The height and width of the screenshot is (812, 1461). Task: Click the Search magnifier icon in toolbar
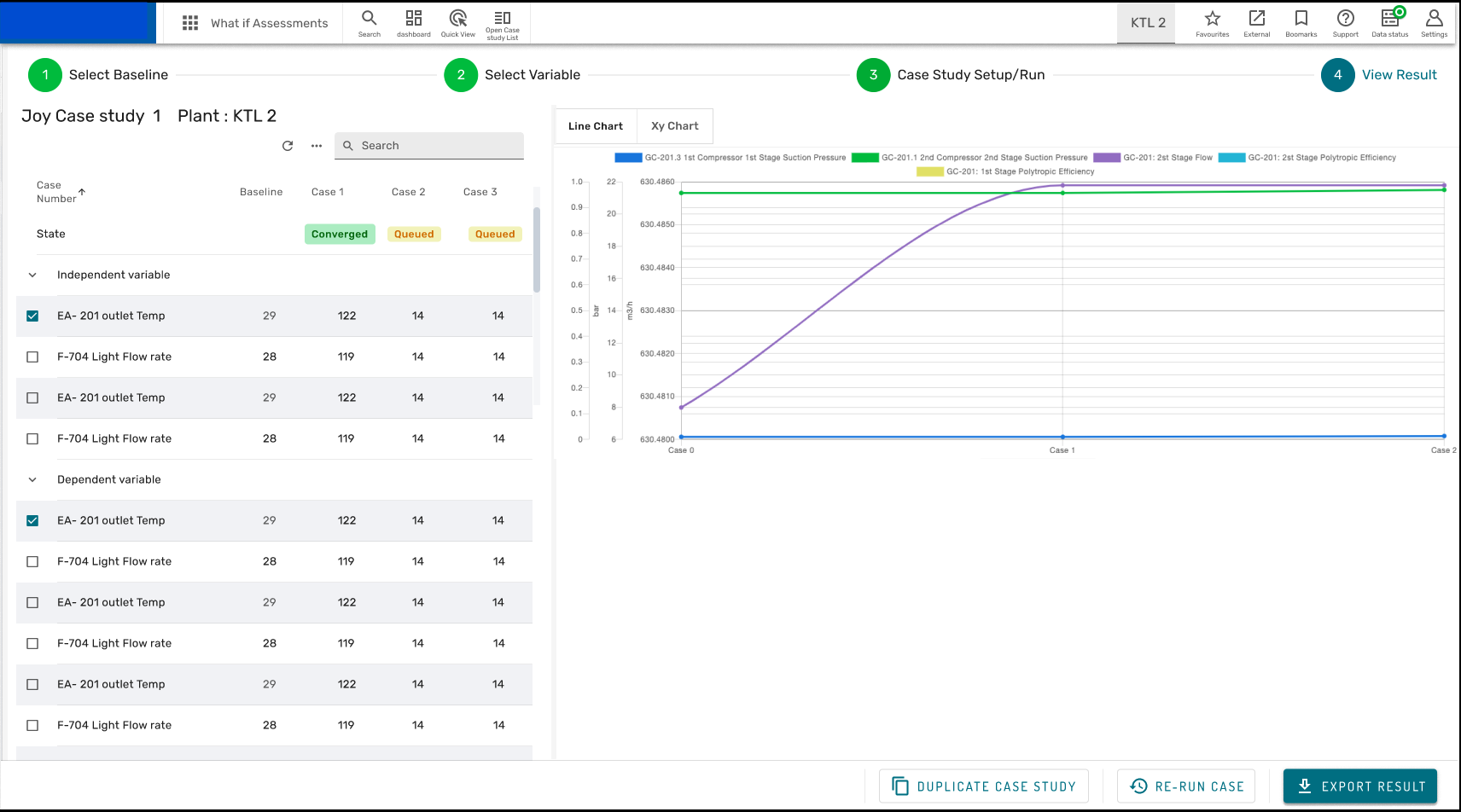click(x=369, y=19)
